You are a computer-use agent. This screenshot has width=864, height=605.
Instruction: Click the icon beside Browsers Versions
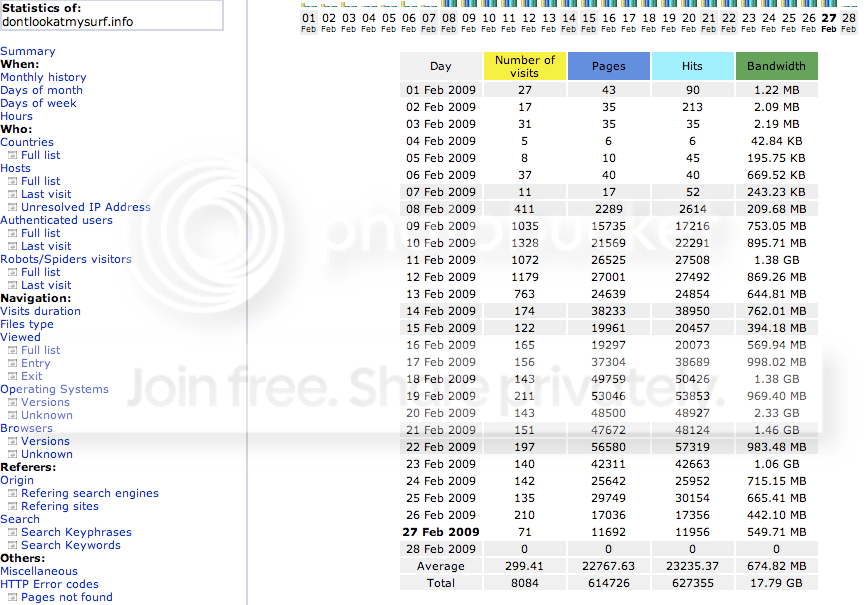pos(13,441)
